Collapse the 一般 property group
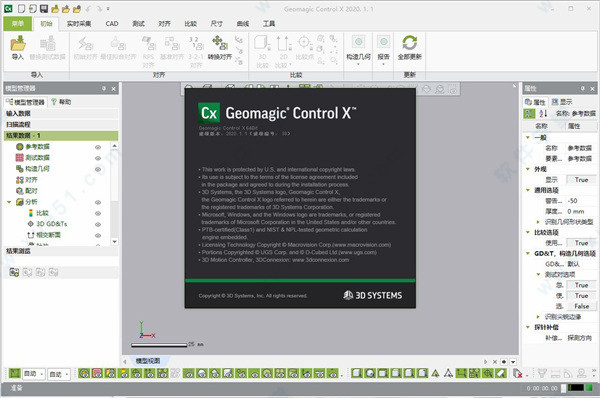Image resolution: width=600 pixels, height=398 pixels. (x=528, y=137)
